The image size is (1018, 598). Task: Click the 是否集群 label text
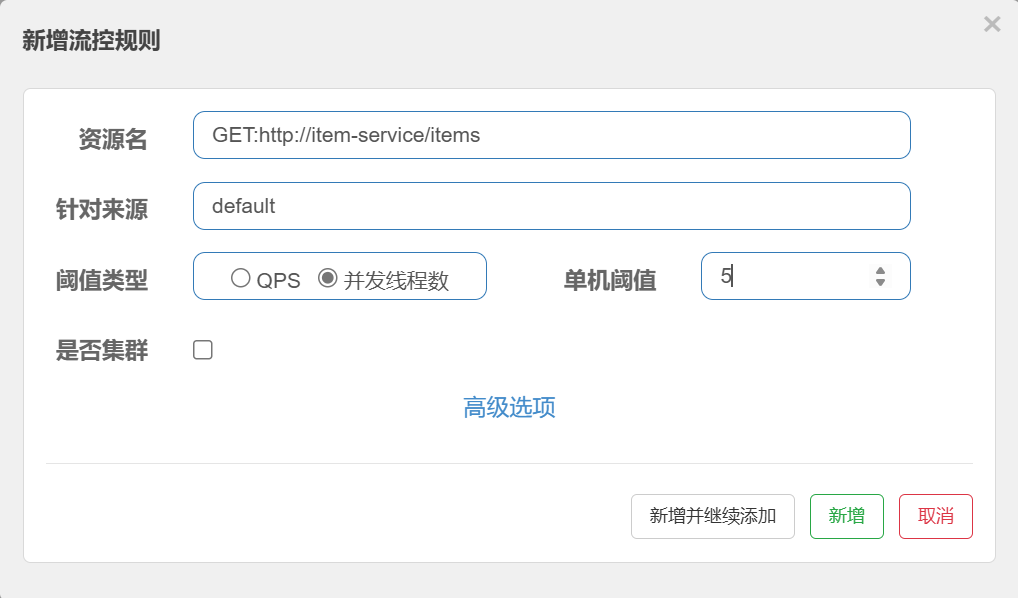[102, 351]
